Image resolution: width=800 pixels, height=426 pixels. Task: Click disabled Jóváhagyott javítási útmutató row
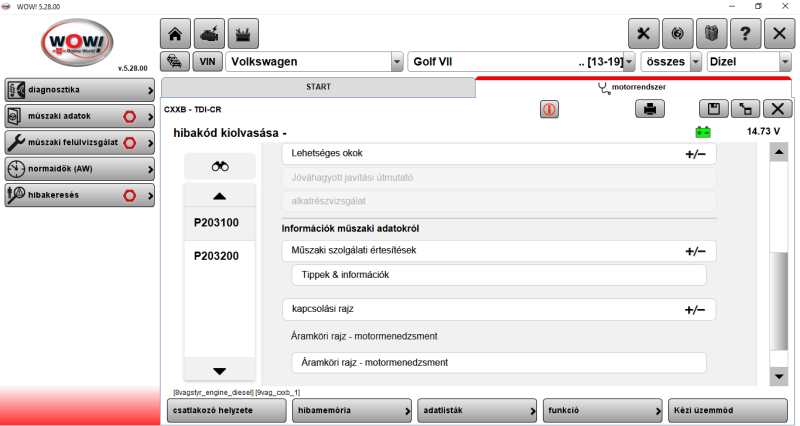(x=499, y=178)
